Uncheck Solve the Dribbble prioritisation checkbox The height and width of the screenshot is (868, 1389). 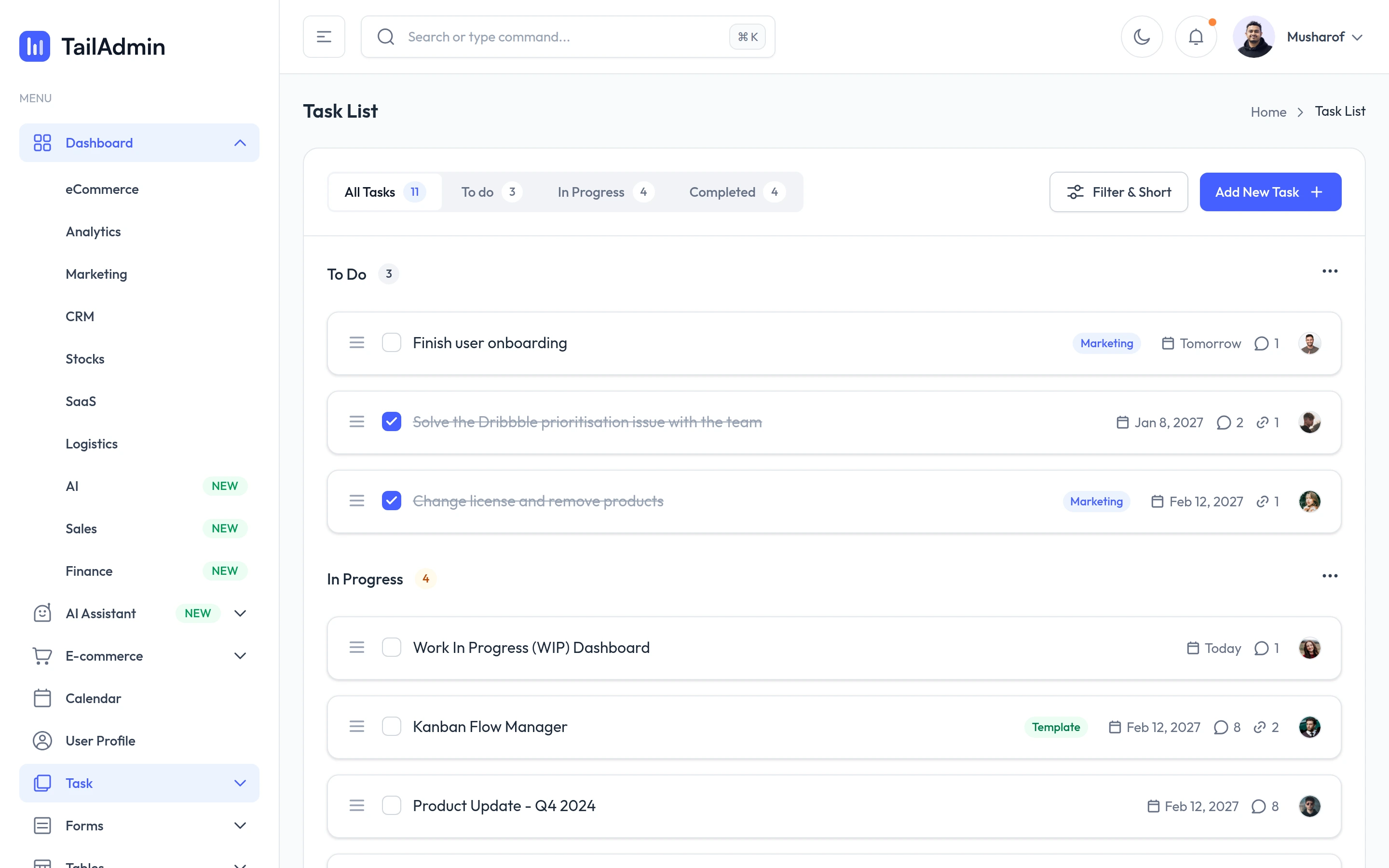pyautogui.click(x=392, y=422)
